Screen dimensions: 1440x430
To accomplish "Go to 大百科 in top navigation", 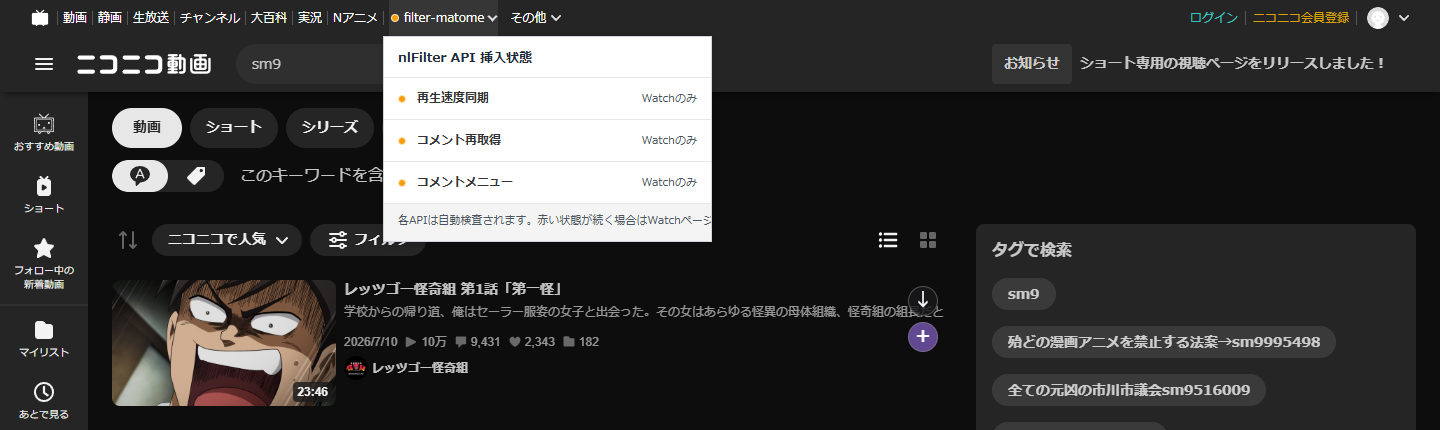I will pyautogui.click(x=269, y=18).
